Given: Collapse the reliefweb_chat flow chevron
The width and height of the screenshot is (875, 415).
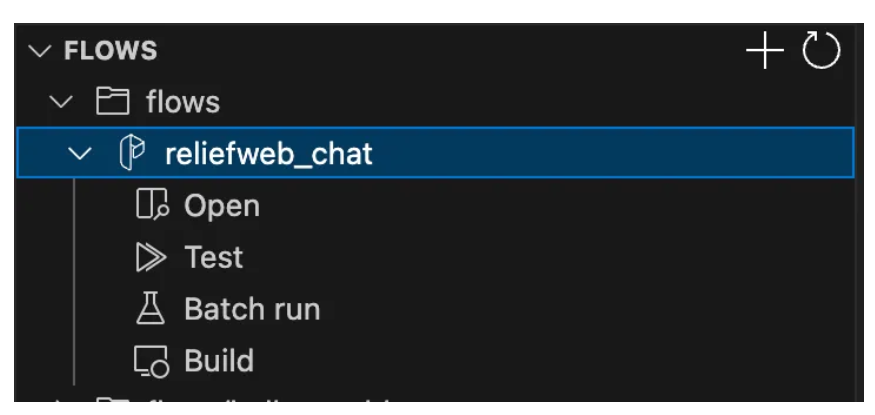Looking at the screenshot, I should tap(80, 153).
